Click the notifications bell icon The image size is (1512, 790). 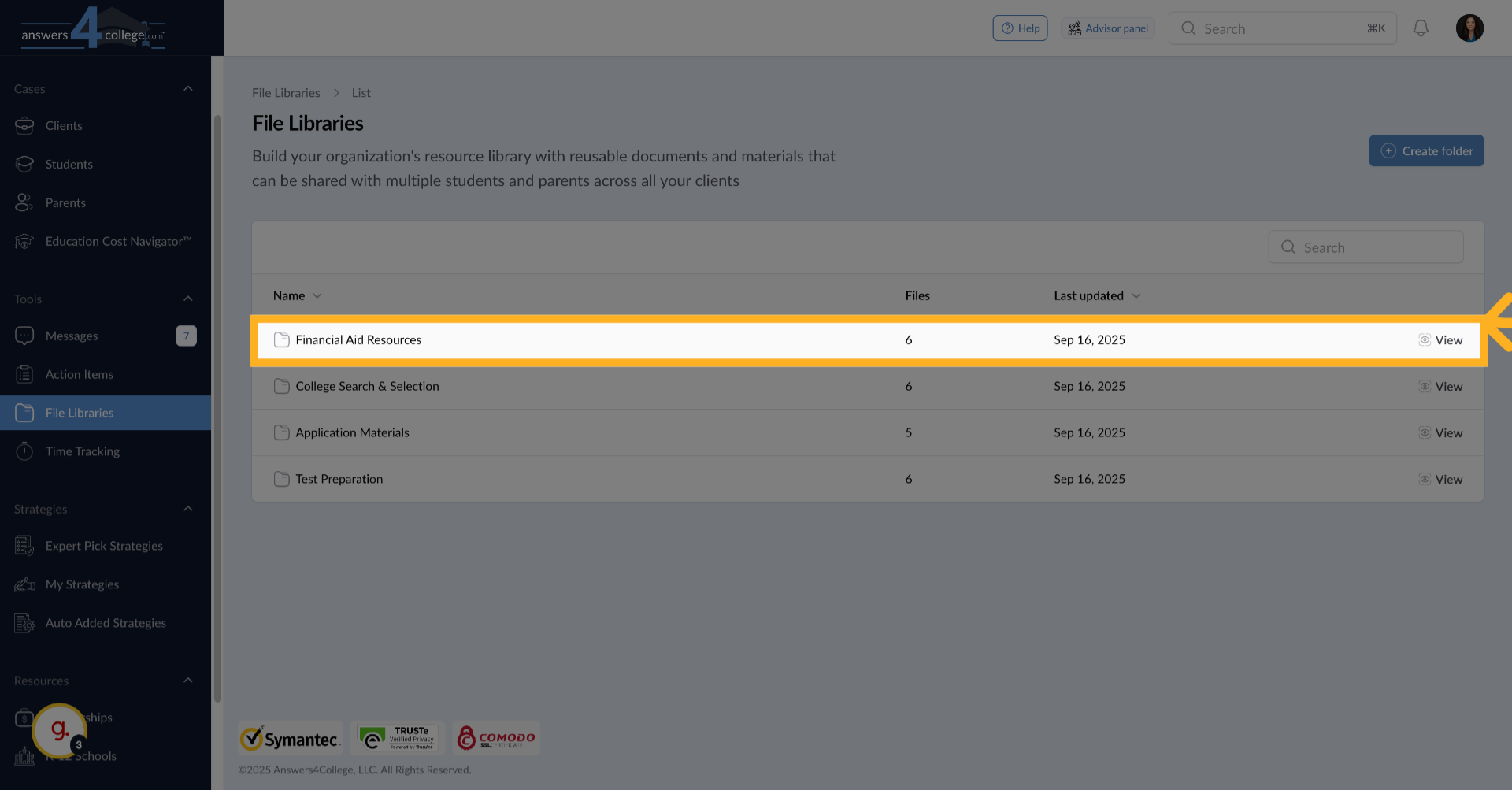[x=1421, y=28]
